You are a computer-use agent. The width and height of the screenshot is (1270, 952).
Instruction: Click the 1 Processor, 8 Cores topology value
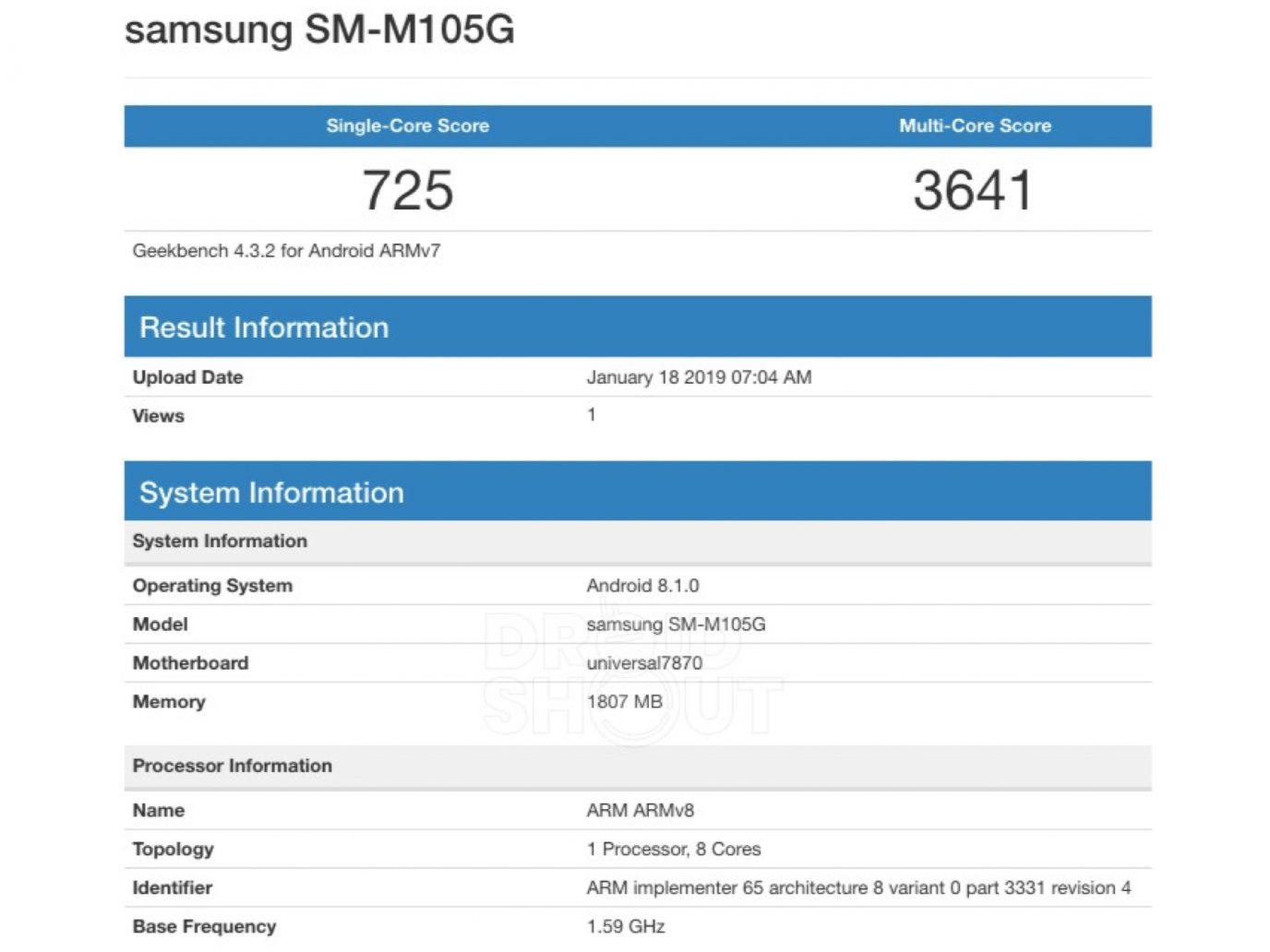[x=673, y=850]
